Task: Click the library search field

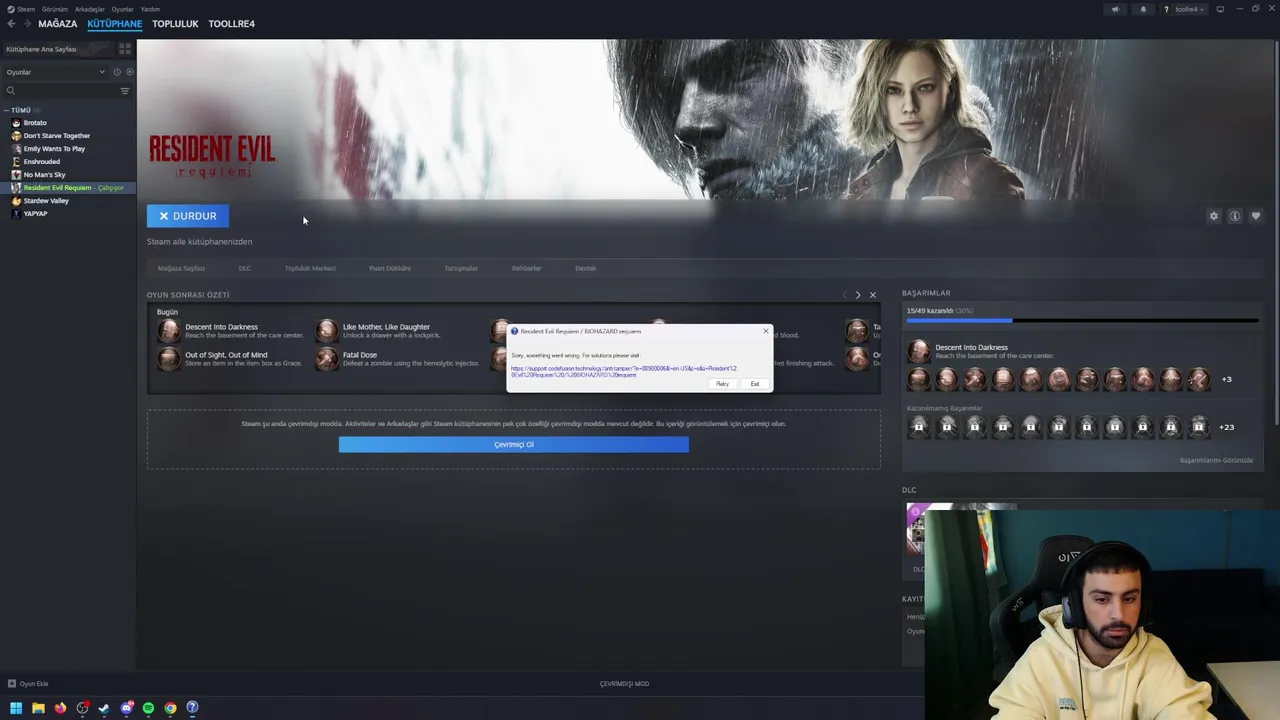Action: [60, 90]
